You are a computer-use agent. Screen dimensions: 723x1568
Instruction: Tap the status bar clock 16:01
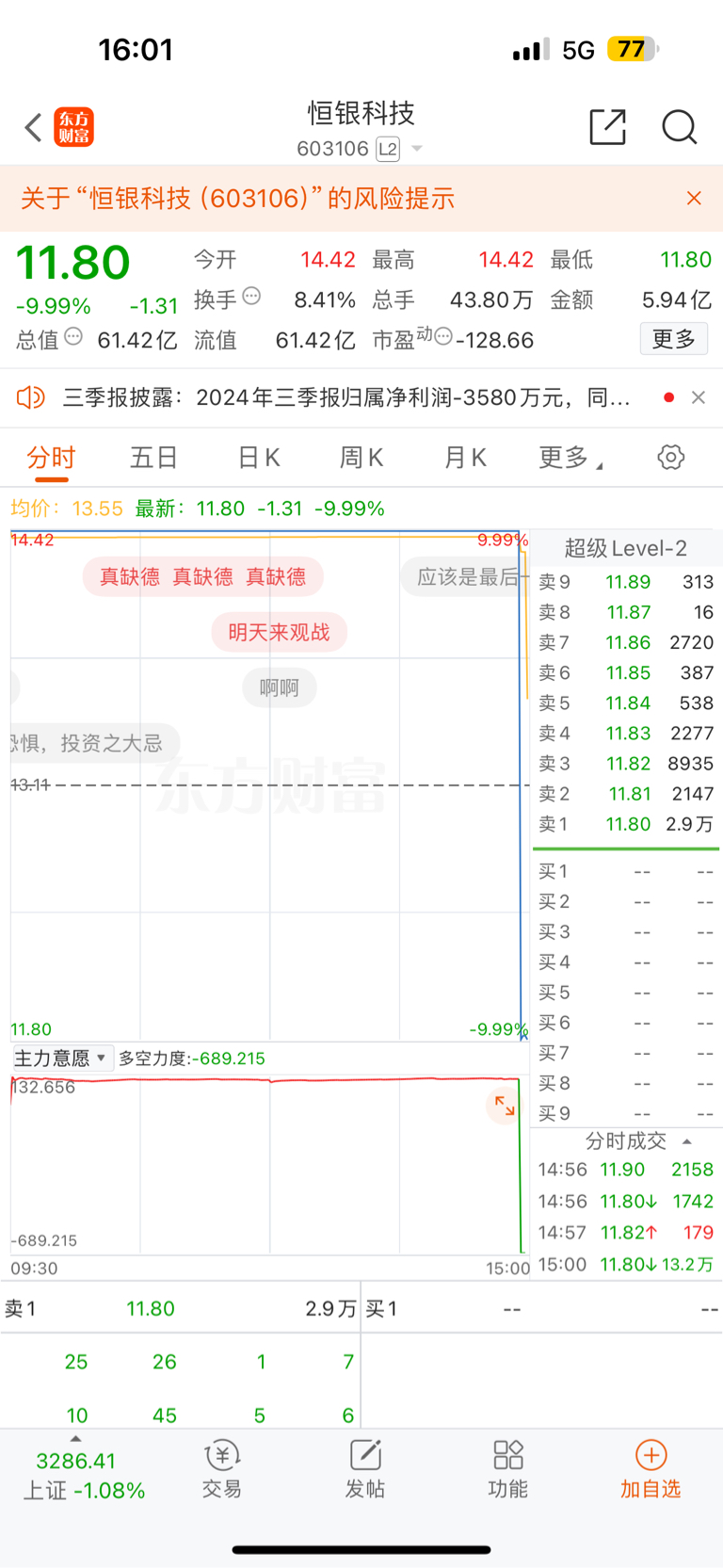pyautogui.click(x=137, y=50)
